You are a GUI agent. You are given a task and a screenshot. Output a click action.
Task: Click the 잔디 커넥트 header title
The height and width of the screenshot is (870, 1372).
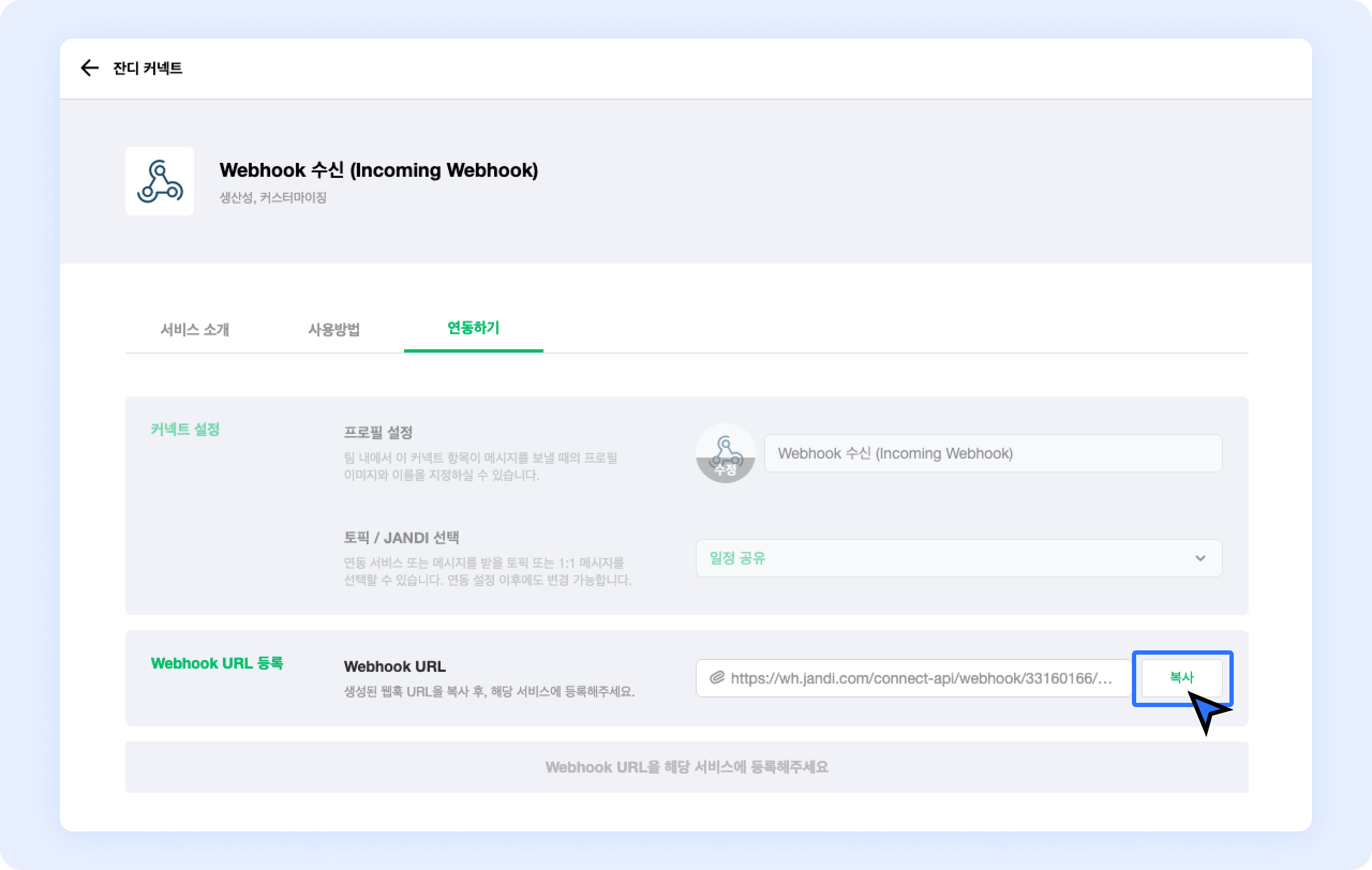click(x=147, y=69)
